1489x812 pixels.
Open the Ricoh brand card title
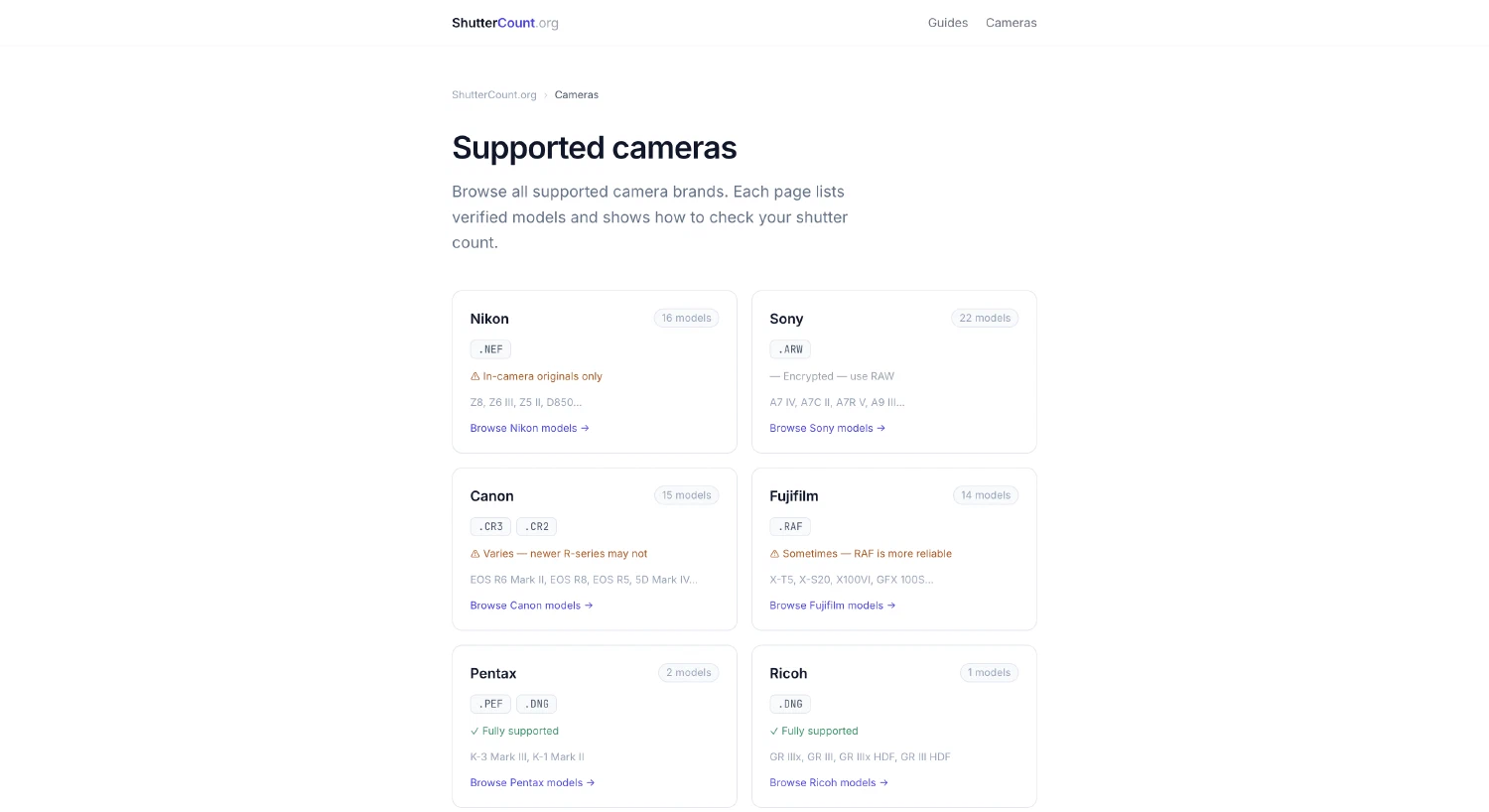tap(788, 673)
